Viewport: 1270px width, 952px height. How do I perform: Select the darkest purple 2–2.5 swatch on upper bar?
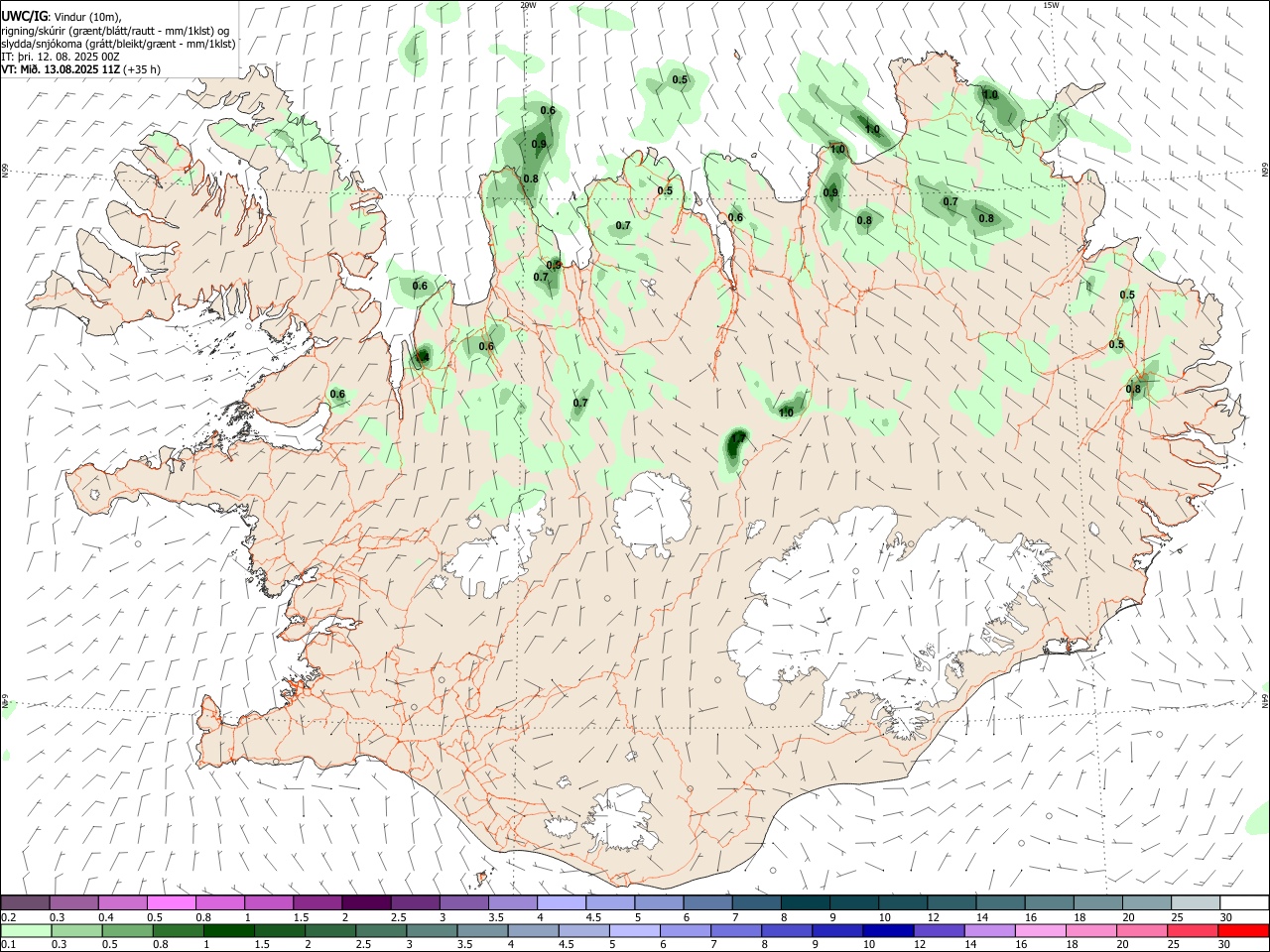366,902
